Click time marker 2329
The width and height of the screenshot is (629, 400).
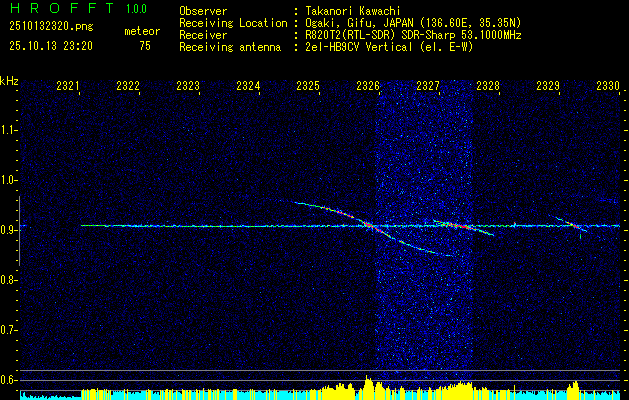click(x=548, y=86)
